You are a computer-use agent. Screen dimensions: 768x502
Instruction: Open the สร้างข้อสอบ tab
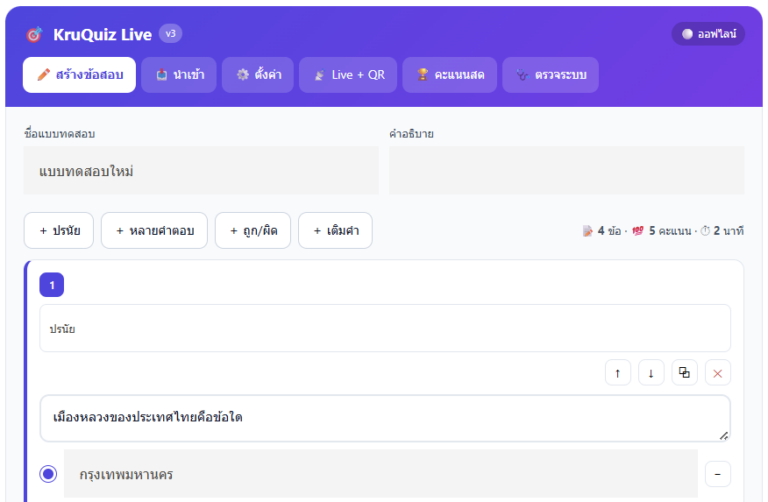[79, 75]
